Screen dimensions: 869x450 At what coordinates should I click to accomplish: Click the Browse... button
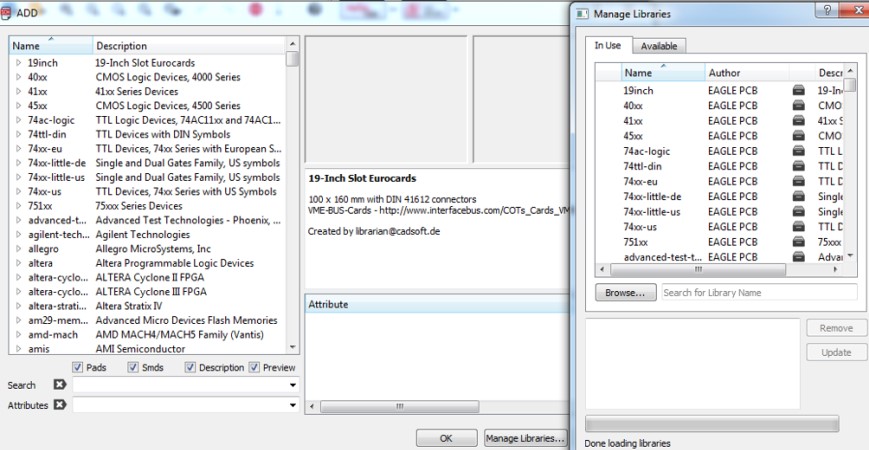[x=625, y=293]
